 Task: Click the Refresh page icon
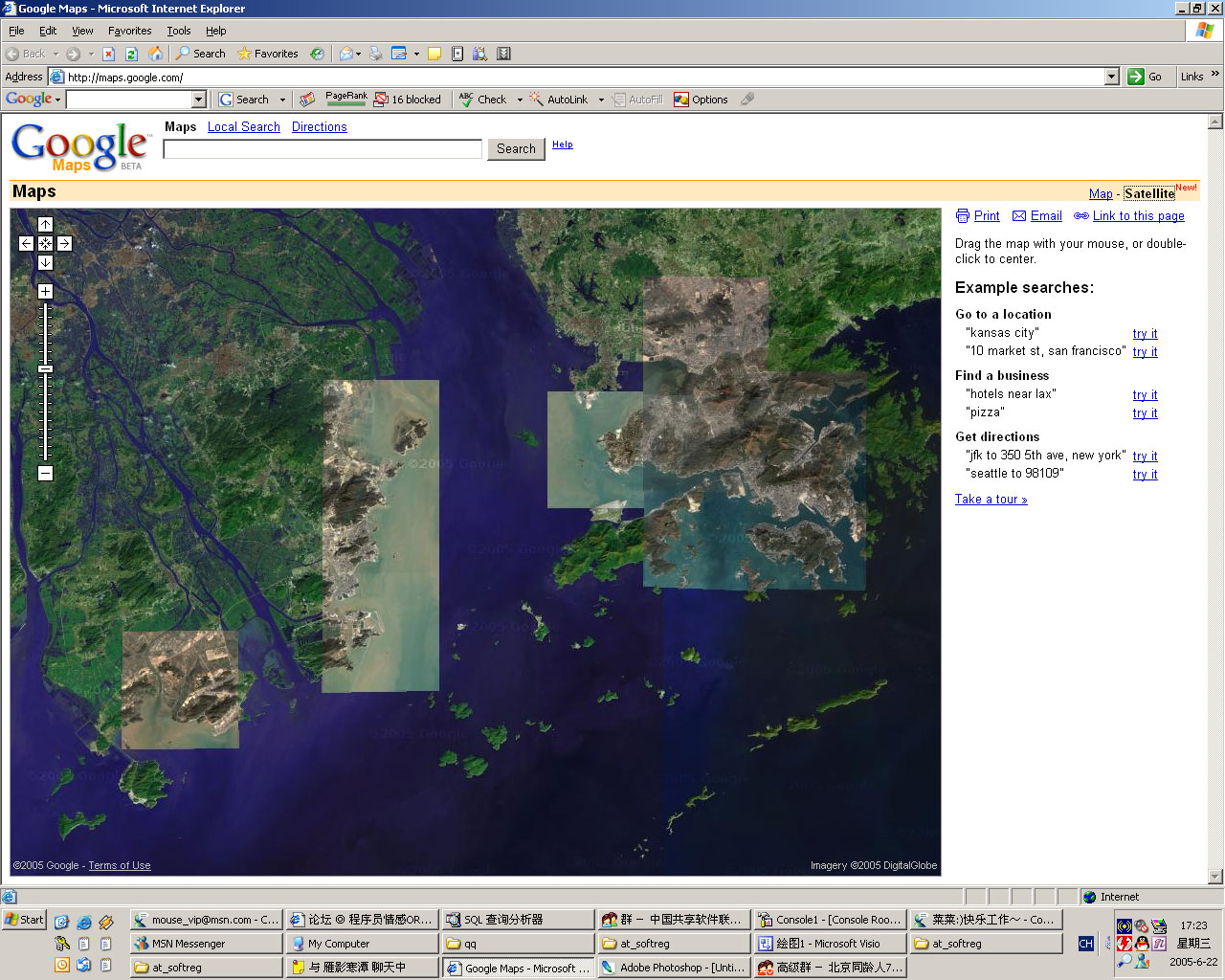pyautogui.click(x=132, y=54)
